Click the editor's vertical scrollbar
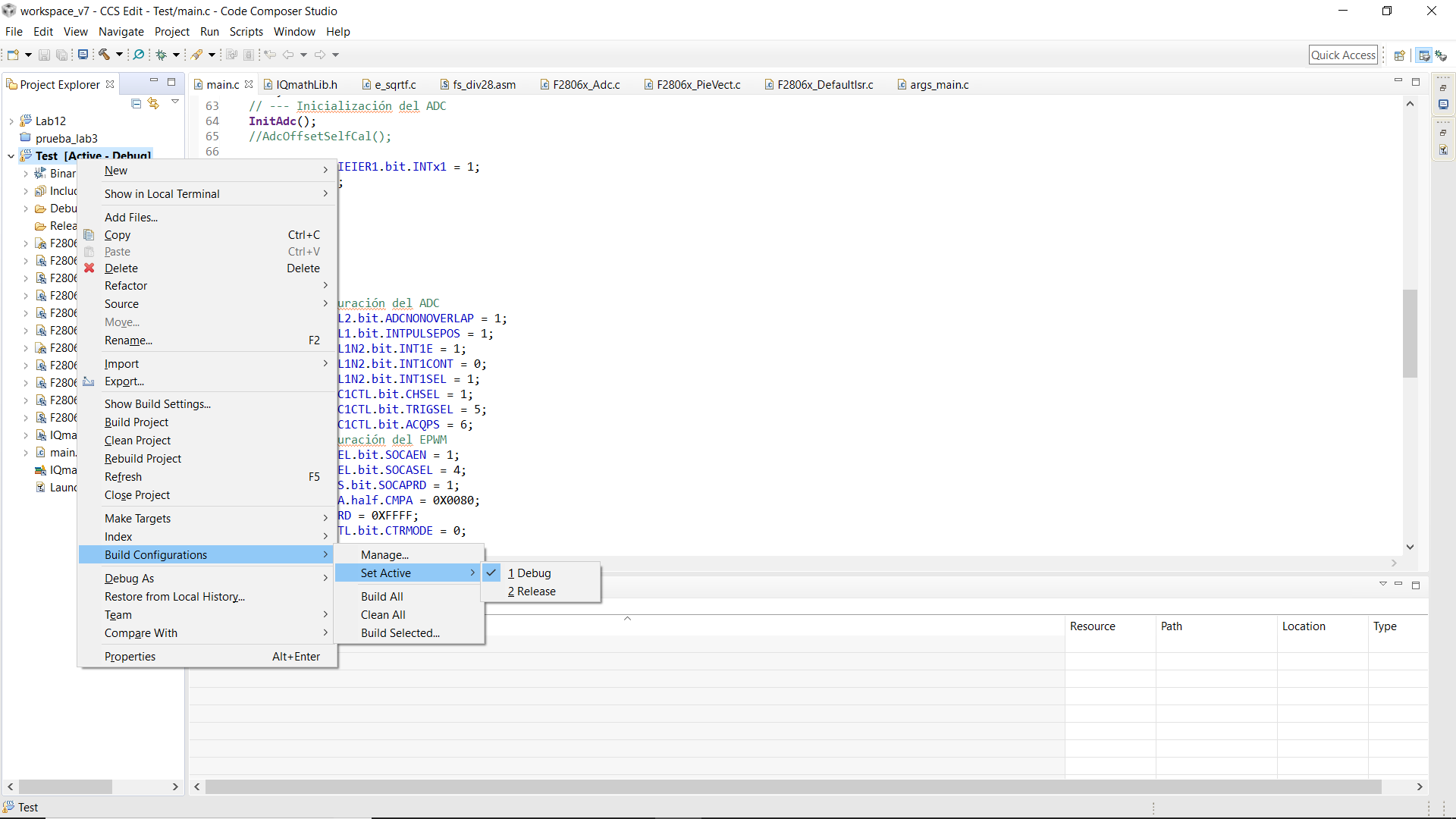The width and height of the screenshot is (1456, 819). click(1410, 334)
